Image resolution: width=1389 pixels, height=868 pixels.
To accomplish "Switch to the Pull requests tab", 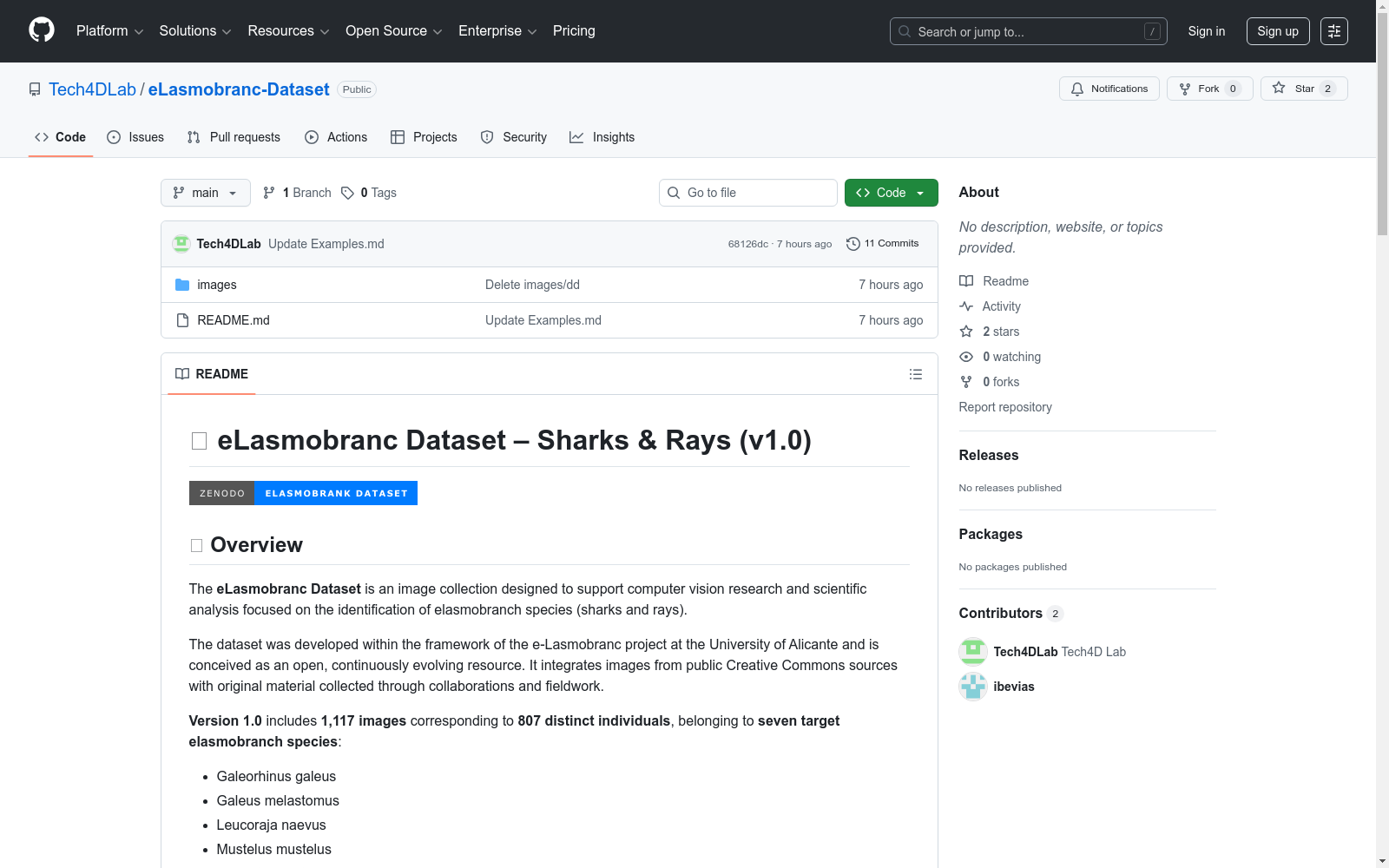I will 234,137.
